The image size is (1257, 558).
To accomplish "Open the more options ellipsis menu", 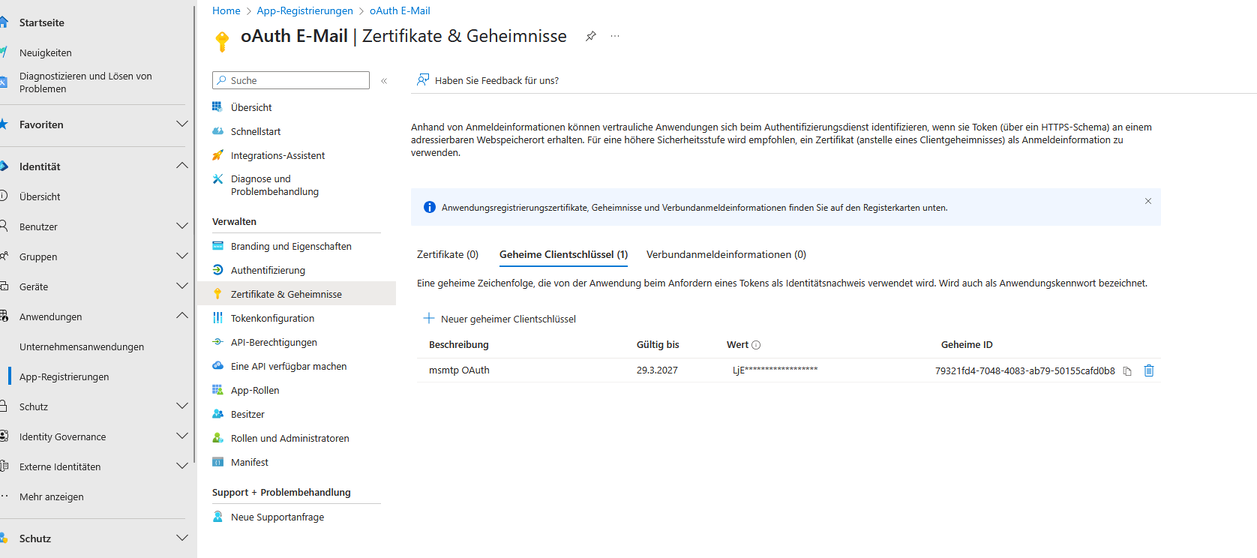I will tap(615, 37).
